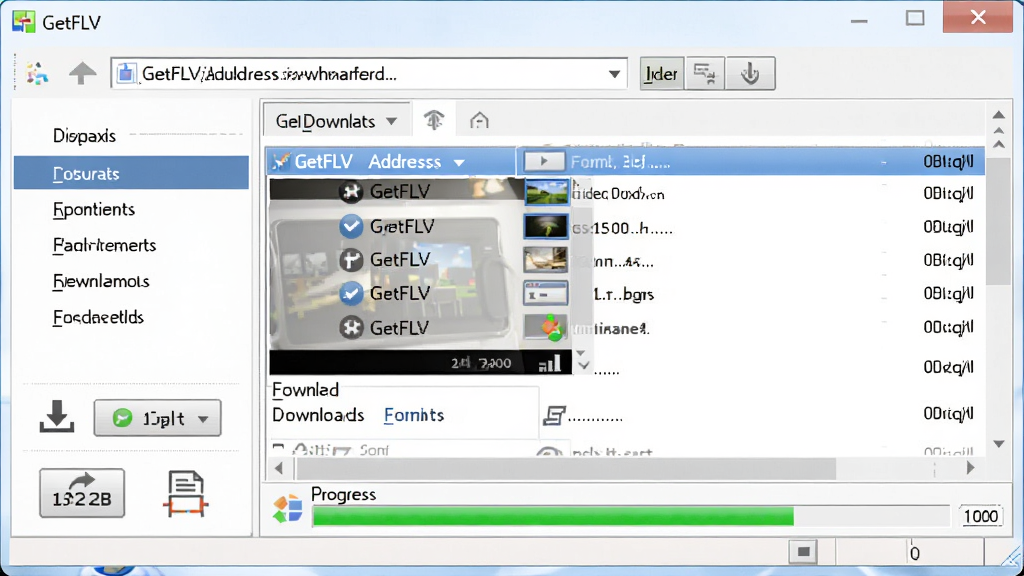Switch to the 'Fomhts' tab
Viewport: 1024px width, 576px height.
pos(414,415)
